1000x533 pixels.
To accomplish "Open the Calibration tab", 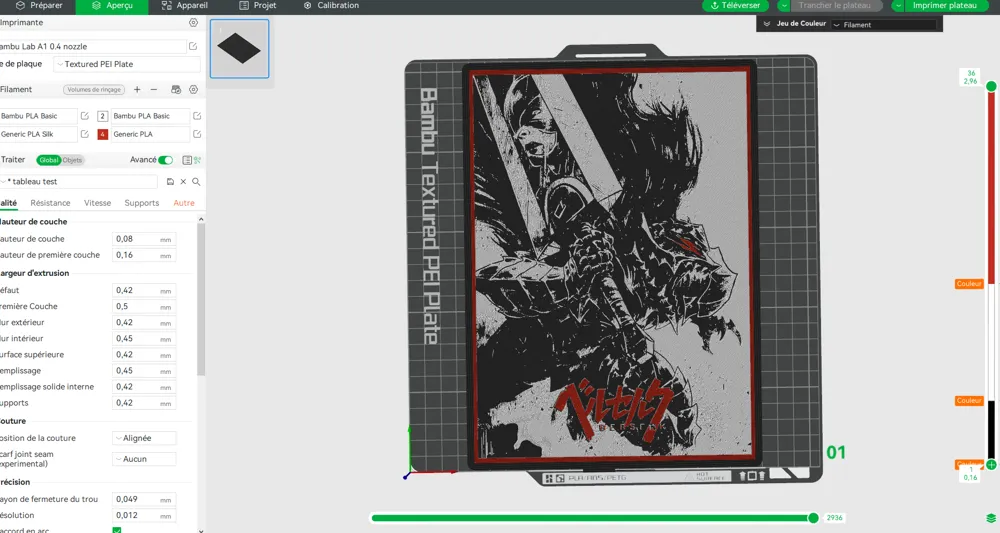I will [331, 6].
